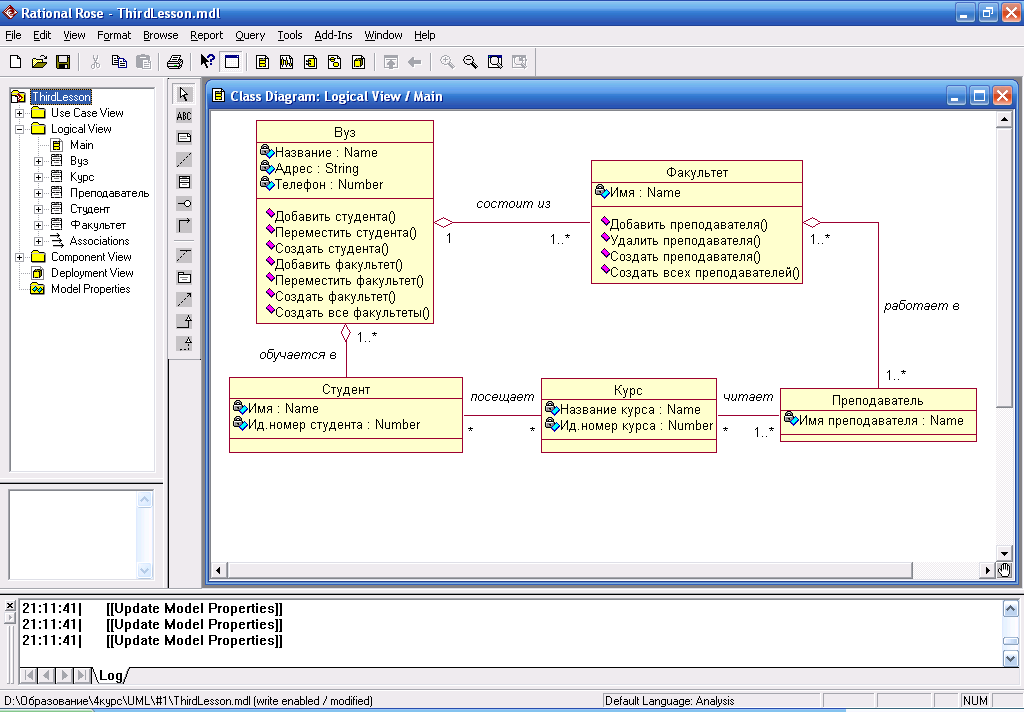Screen dimensions: 1024x712
Task: Select Main diagram in the browser tree
Action: [82, 145]
